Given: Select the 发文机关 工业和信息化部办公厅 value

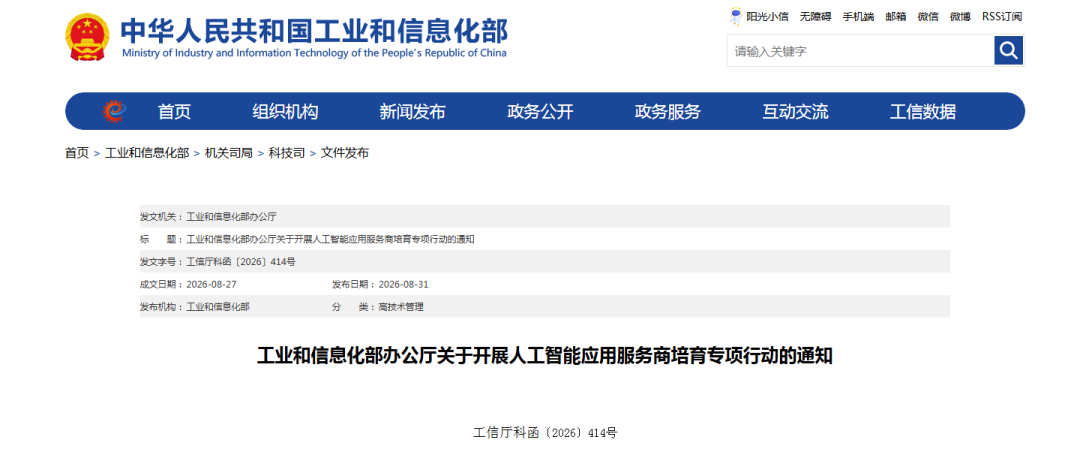Looking at the screenshot, I should pyautogui.click(x=231, y=216).
